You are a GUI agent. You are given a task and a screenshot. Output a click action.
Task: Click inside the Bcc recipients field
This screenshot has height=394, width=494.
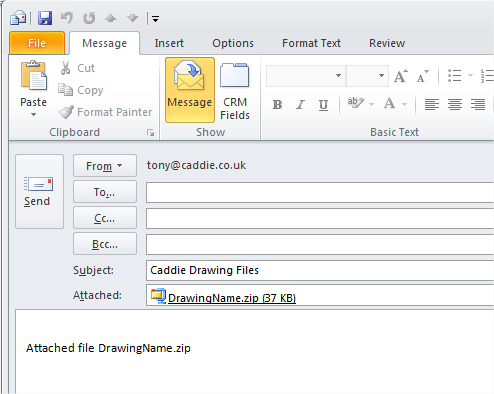click(320, 244)
